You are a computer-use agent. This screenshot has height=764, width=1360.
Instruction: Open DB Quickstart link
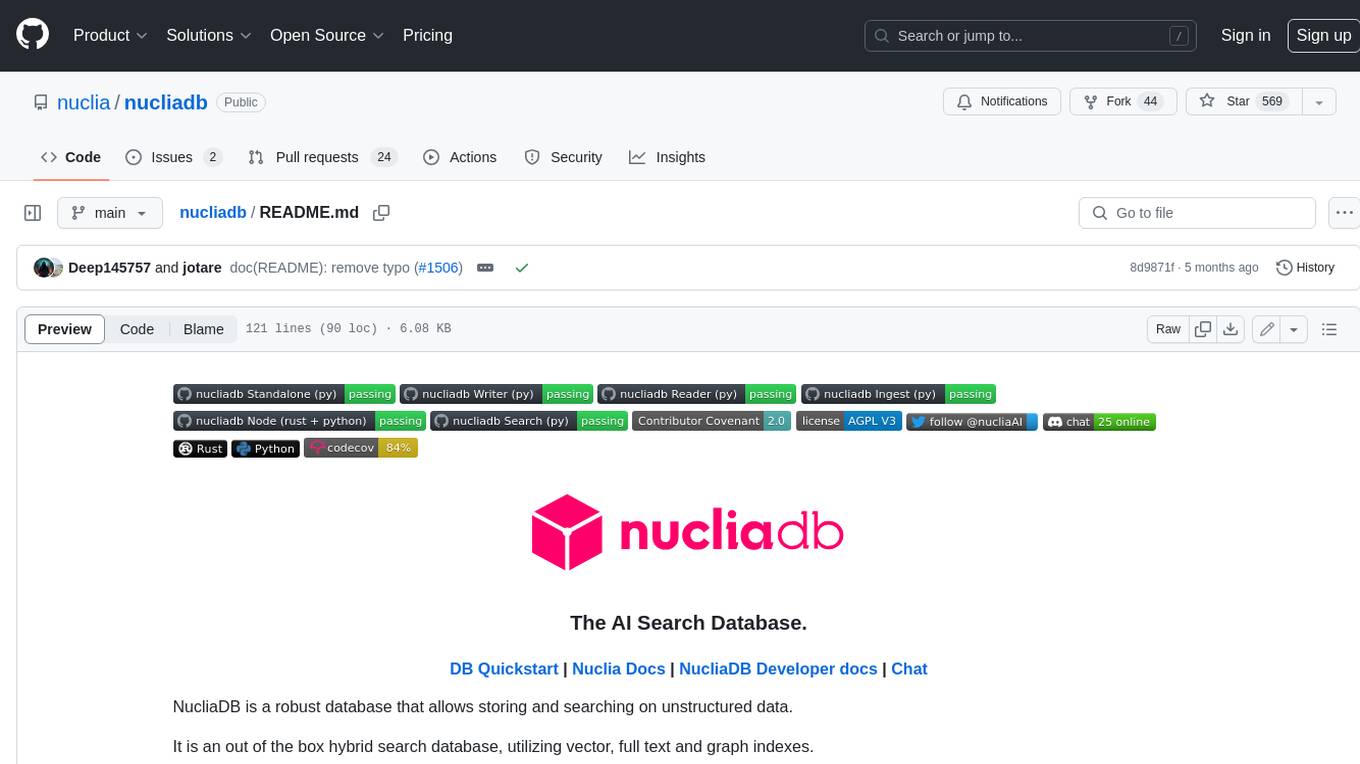pos(504,669)
